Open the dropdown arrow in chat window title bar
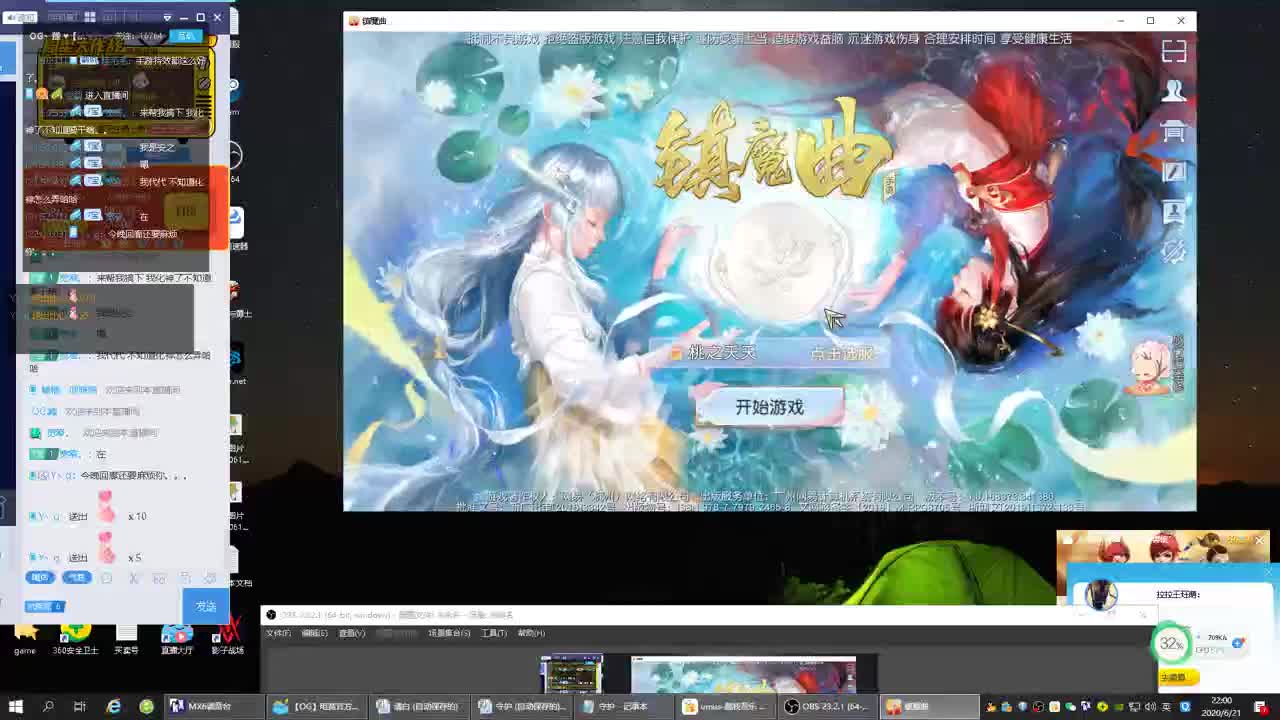Viewport: 1280px width, 720px height. (167, 17)
